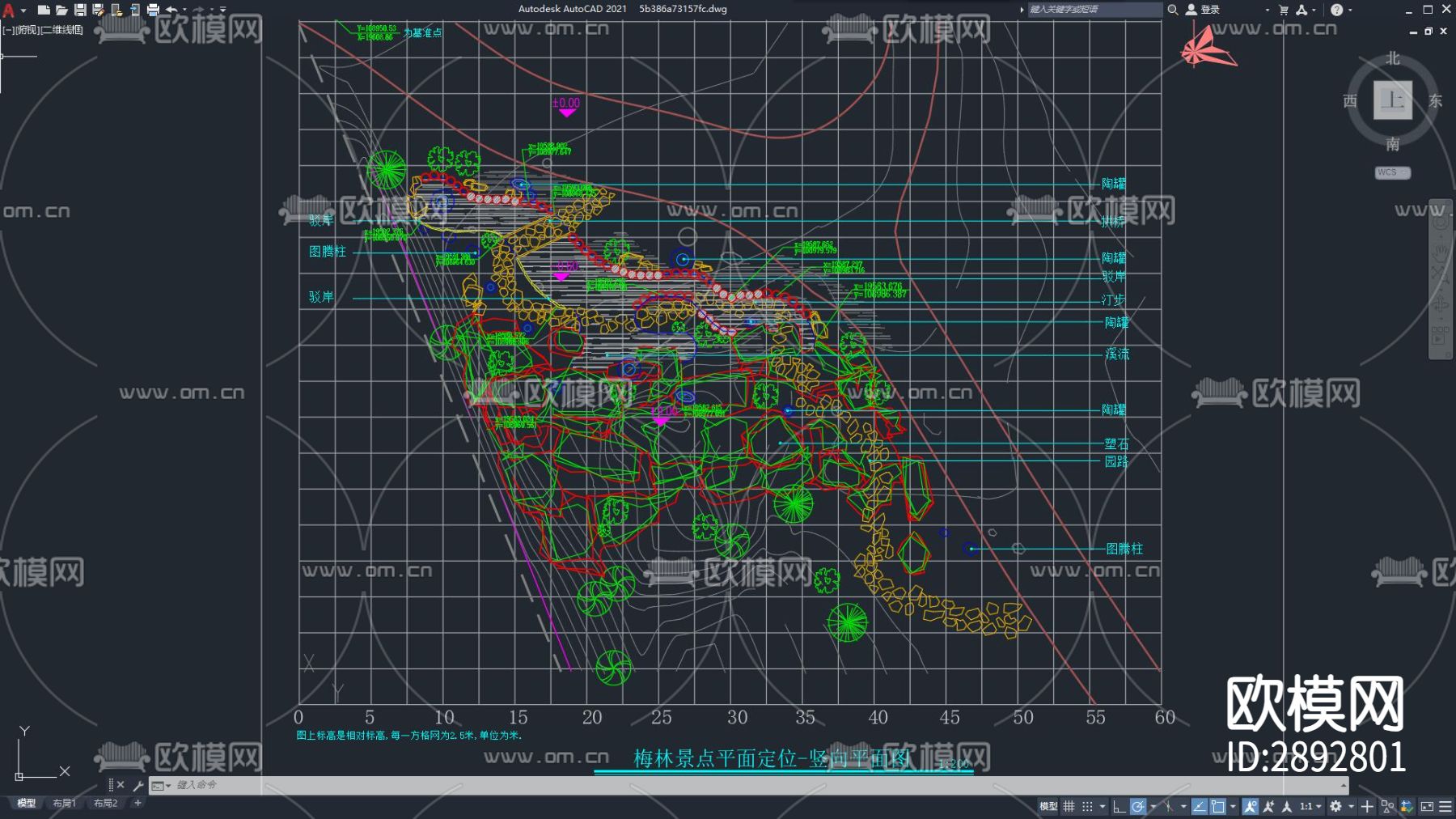Click the Isolate Objects icon on the status bar
The width and height of the screenshot is (1456, 819).
tap(1386, 806)
